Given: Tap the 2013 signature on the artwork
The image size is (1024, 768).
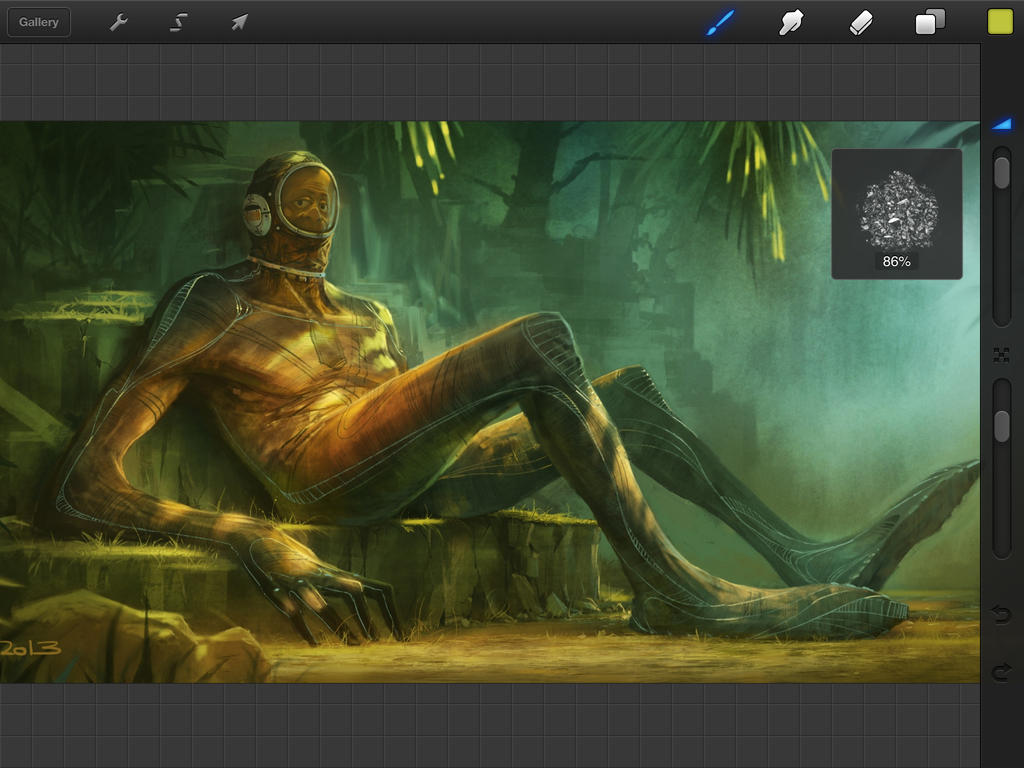Looking at the screenshot, I should pos(30,649).
